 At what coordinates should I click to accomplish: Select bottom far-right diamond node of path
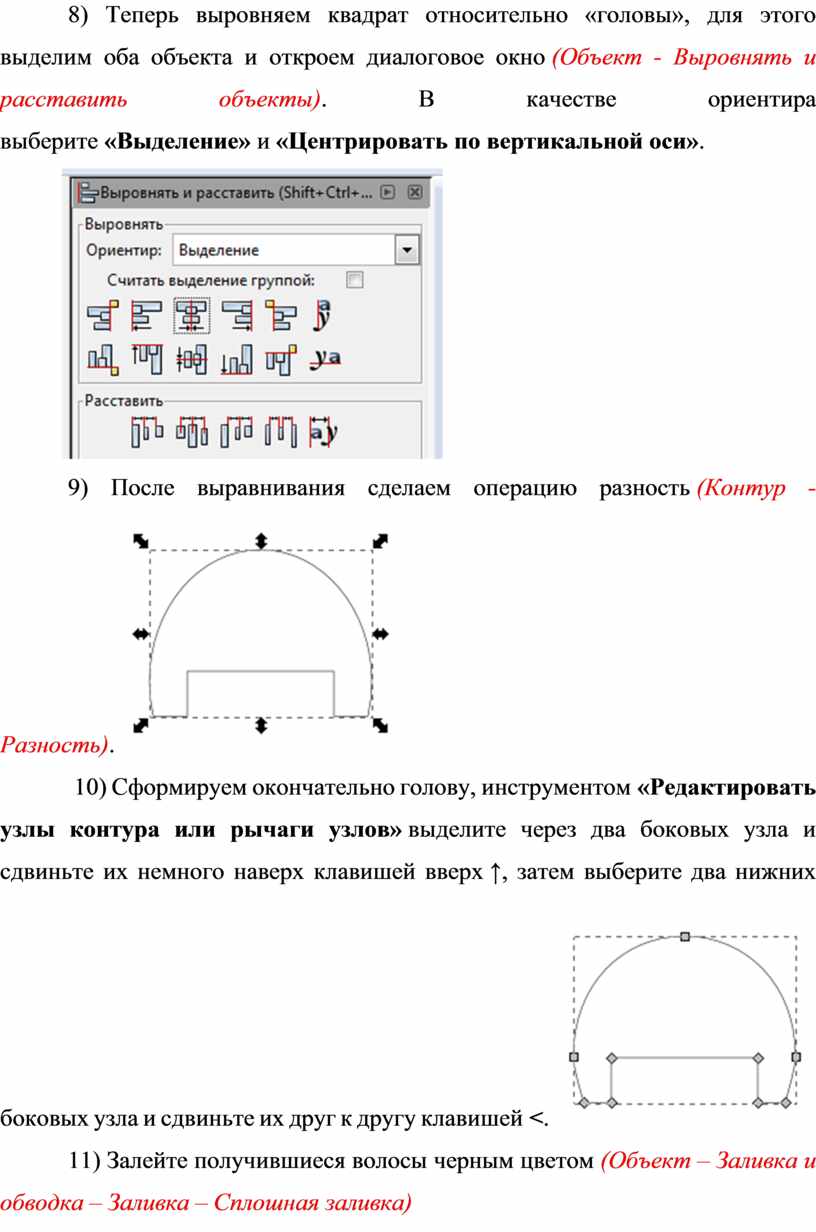[x=786, y=1102]
